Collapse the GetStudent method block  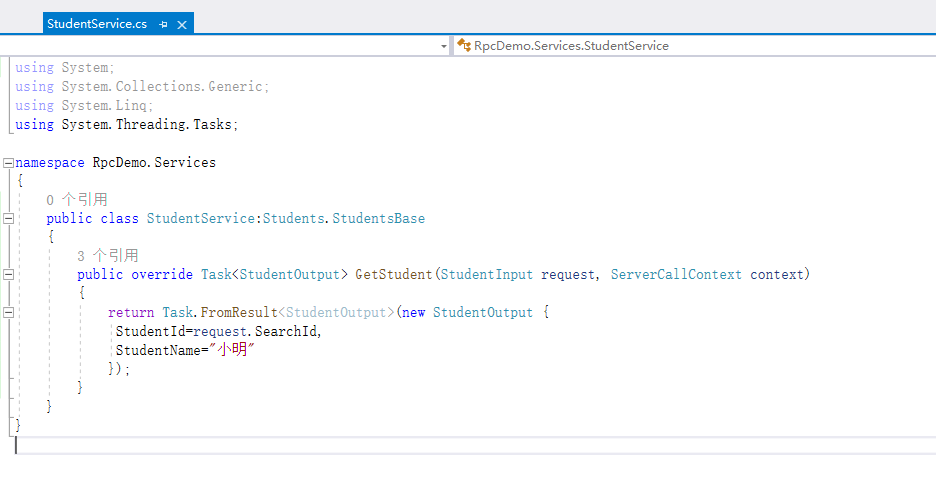click(x=8, y=275)
